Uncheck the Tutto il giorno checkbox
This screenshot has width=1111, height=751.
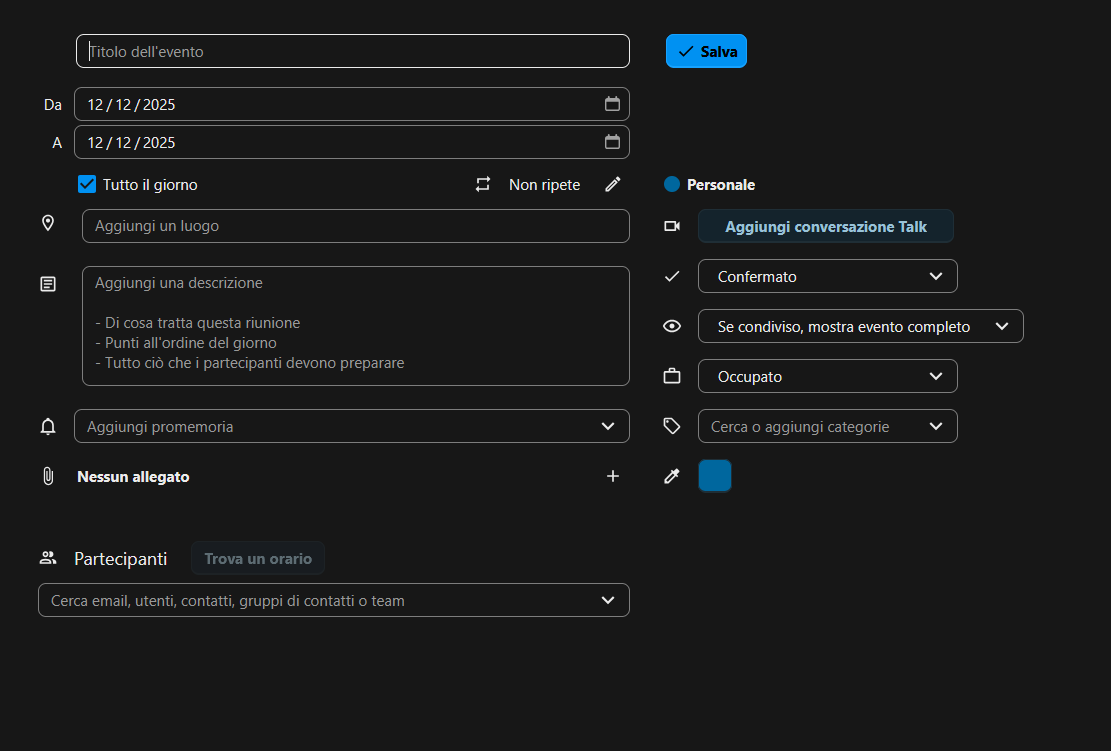coord(87,184)
